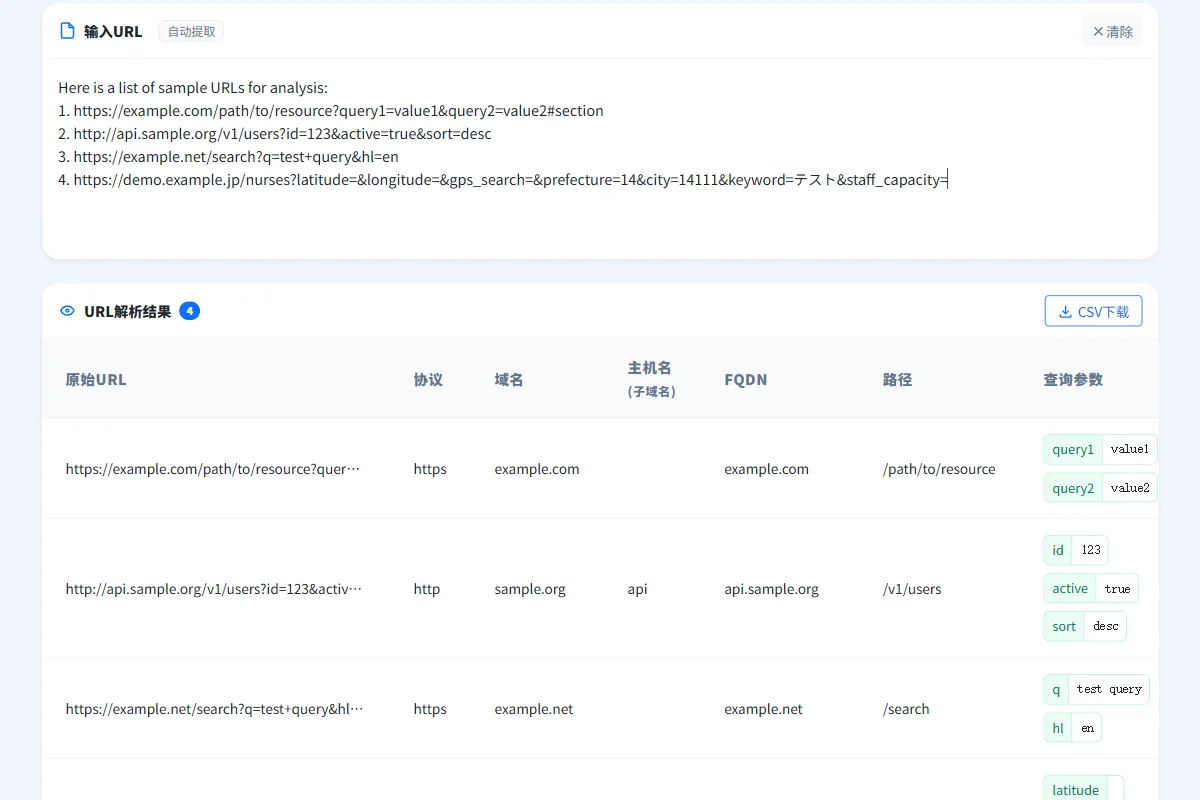The image size is (1200, 800).
Task: Download results via CSV下载 button
Action: 1093,311
